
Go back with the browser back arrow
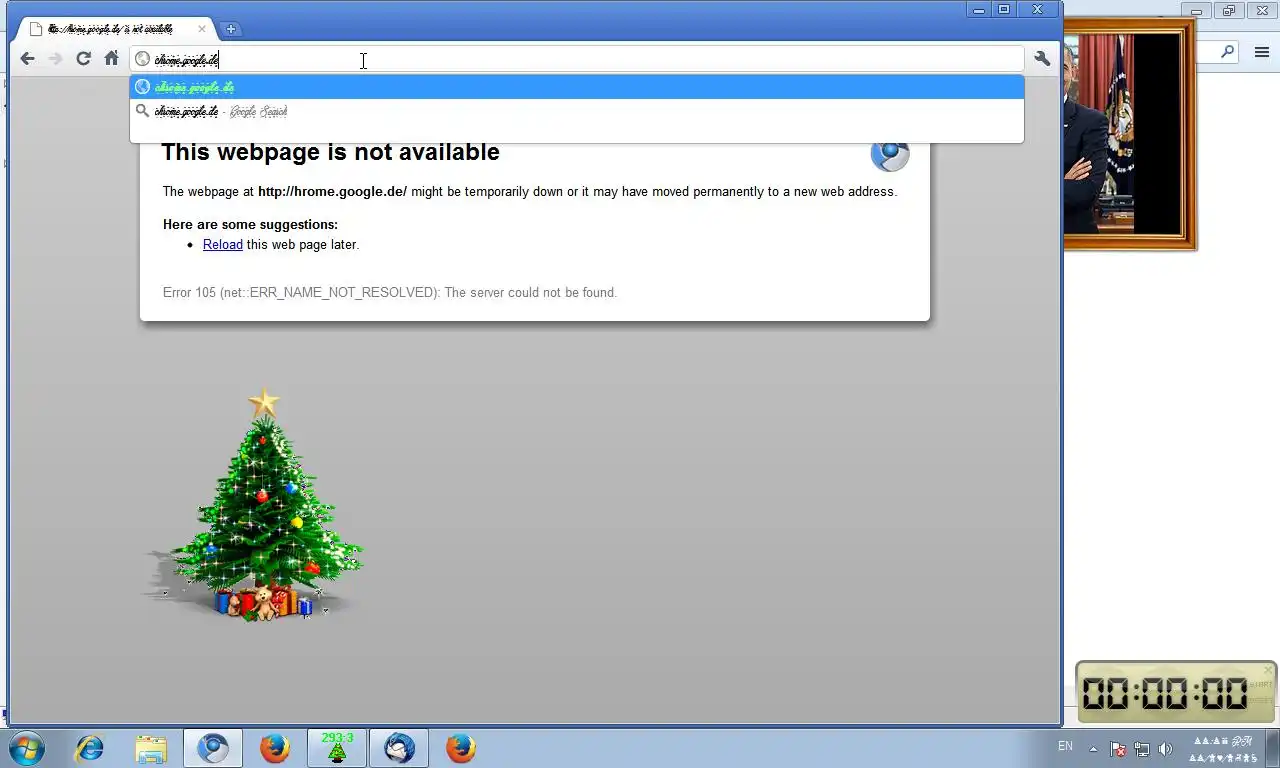[x=27, y=59]
